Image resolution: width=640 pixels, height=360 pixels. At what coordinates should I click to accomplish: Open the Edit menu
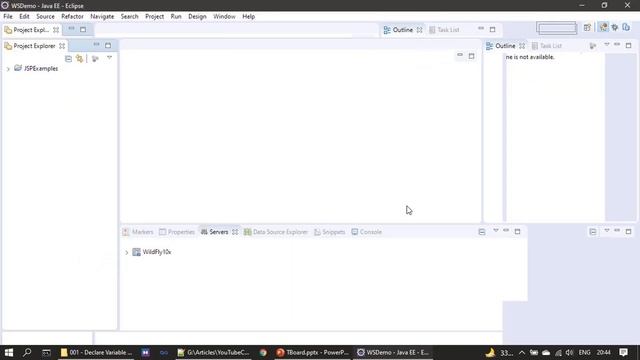[24, 16]
